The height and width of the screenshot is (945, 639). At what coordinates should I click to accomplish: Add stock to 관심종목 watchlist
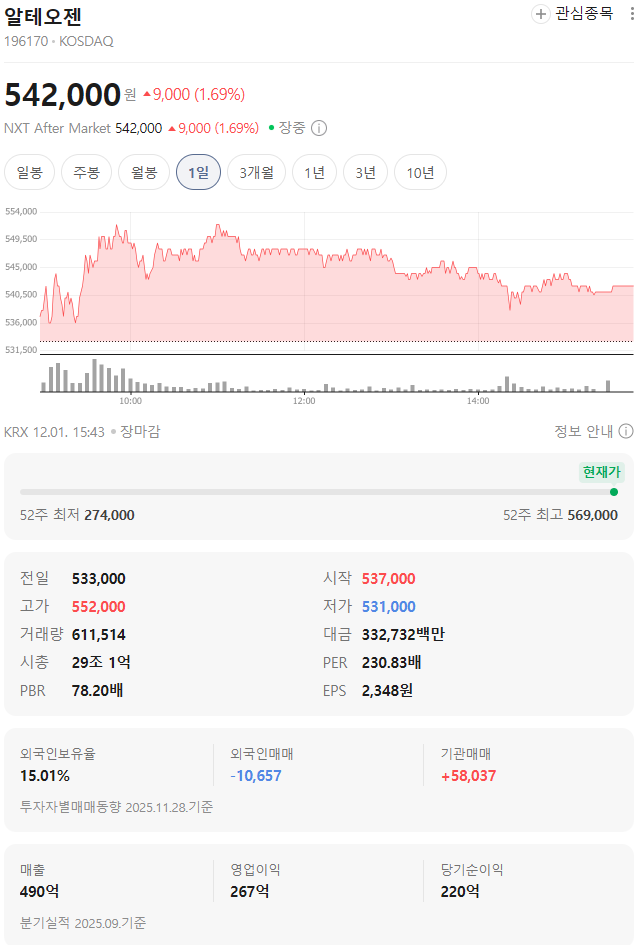pos(571,13)
